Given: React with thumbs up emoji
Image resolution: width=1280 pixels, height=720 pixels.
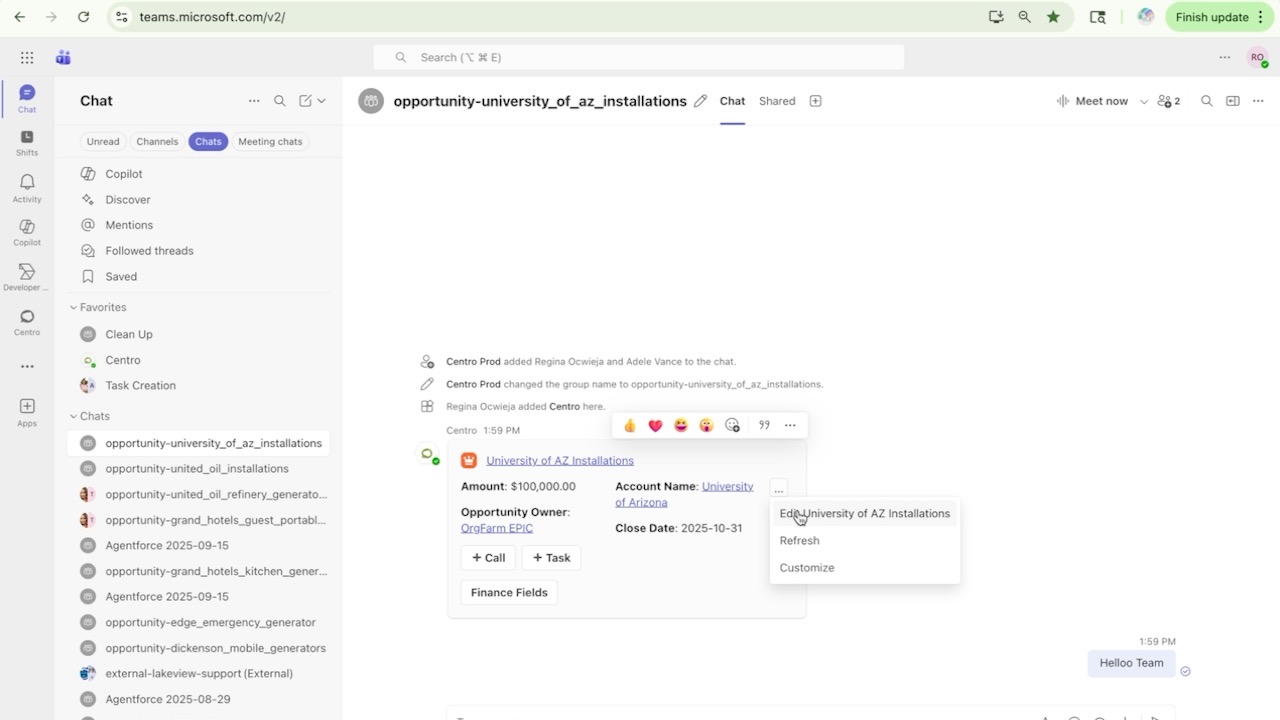Looking at the screenshot, I should 630,425.
